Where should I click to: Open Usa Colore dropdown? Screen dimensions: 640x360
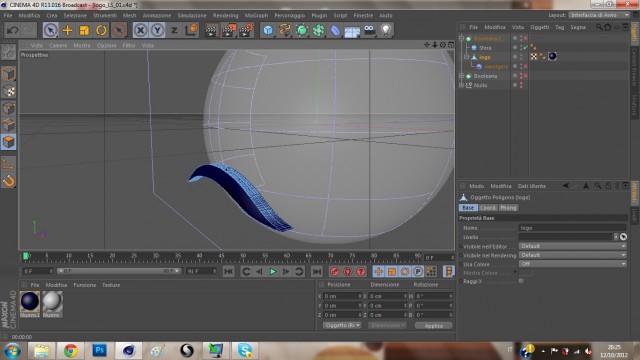[573, 264]
